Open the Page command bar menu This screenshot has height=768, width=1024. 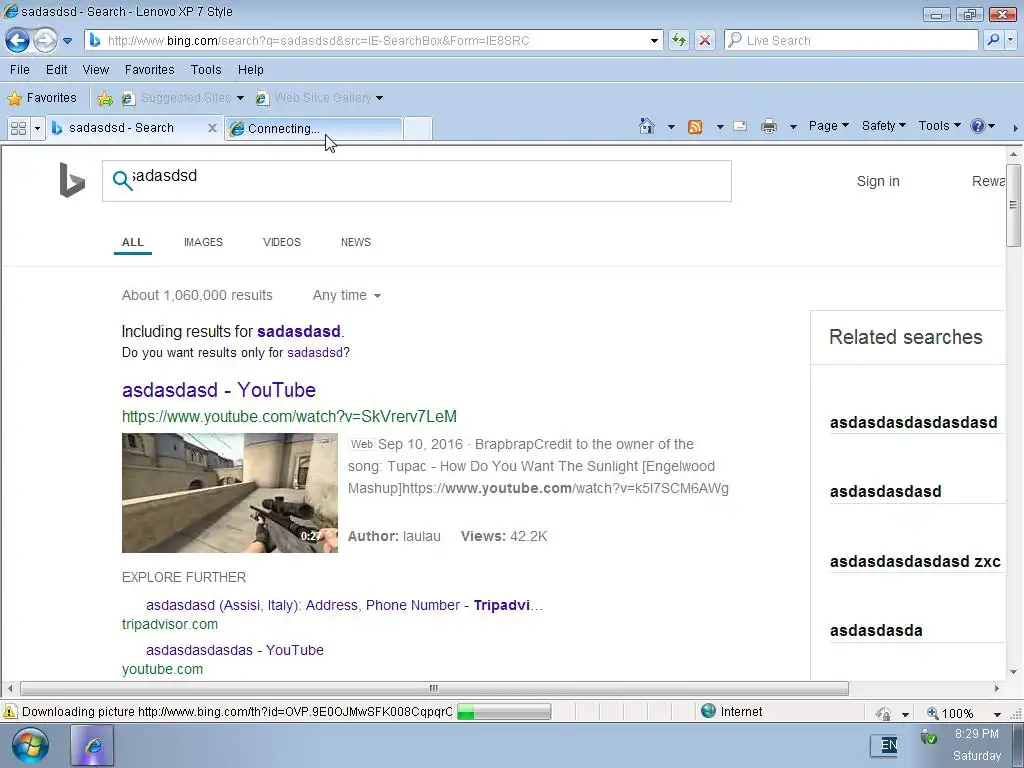(x=828, y=125)
